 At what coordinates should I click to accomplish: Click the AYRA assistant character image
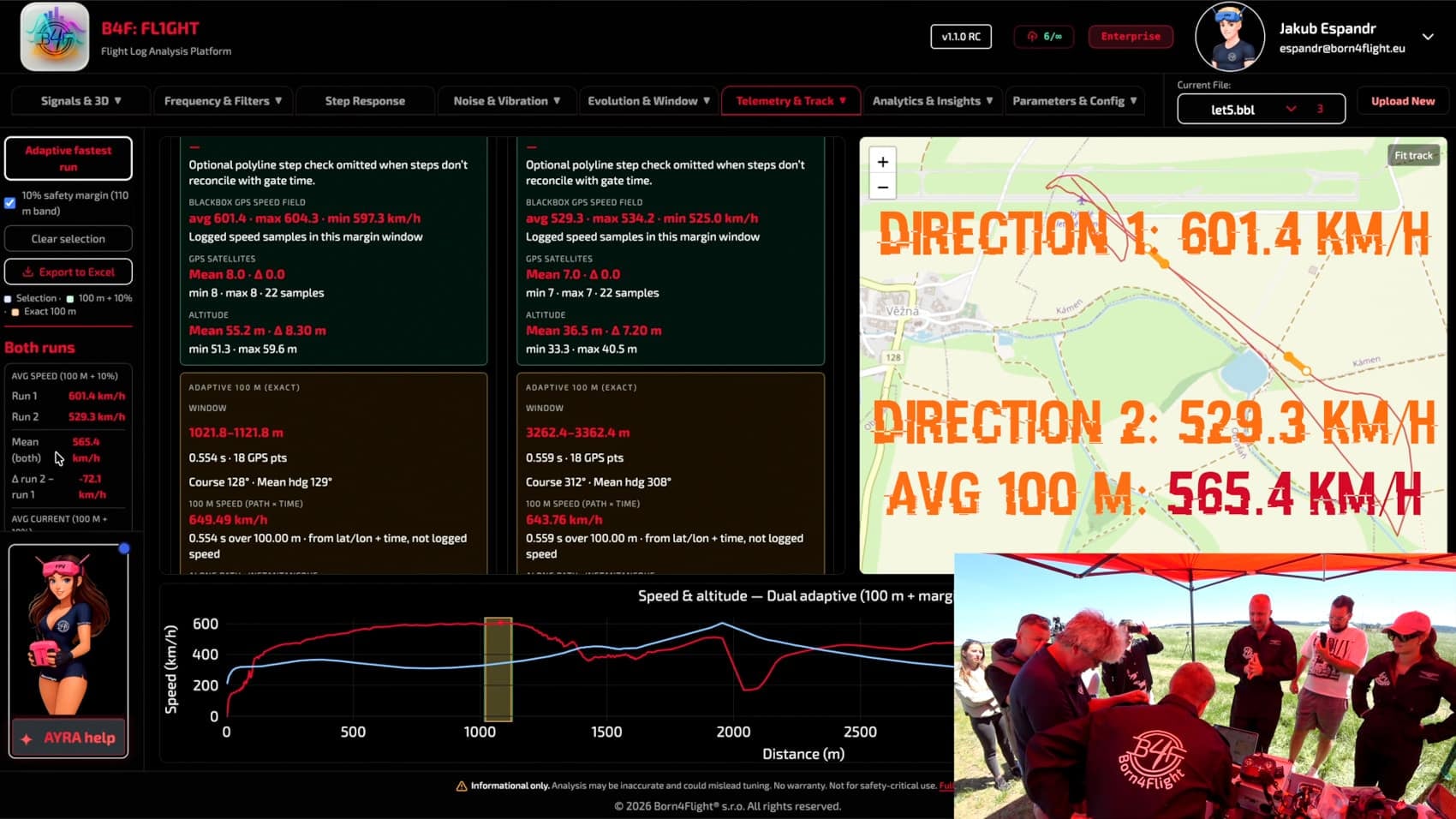(x=69, y=634)
